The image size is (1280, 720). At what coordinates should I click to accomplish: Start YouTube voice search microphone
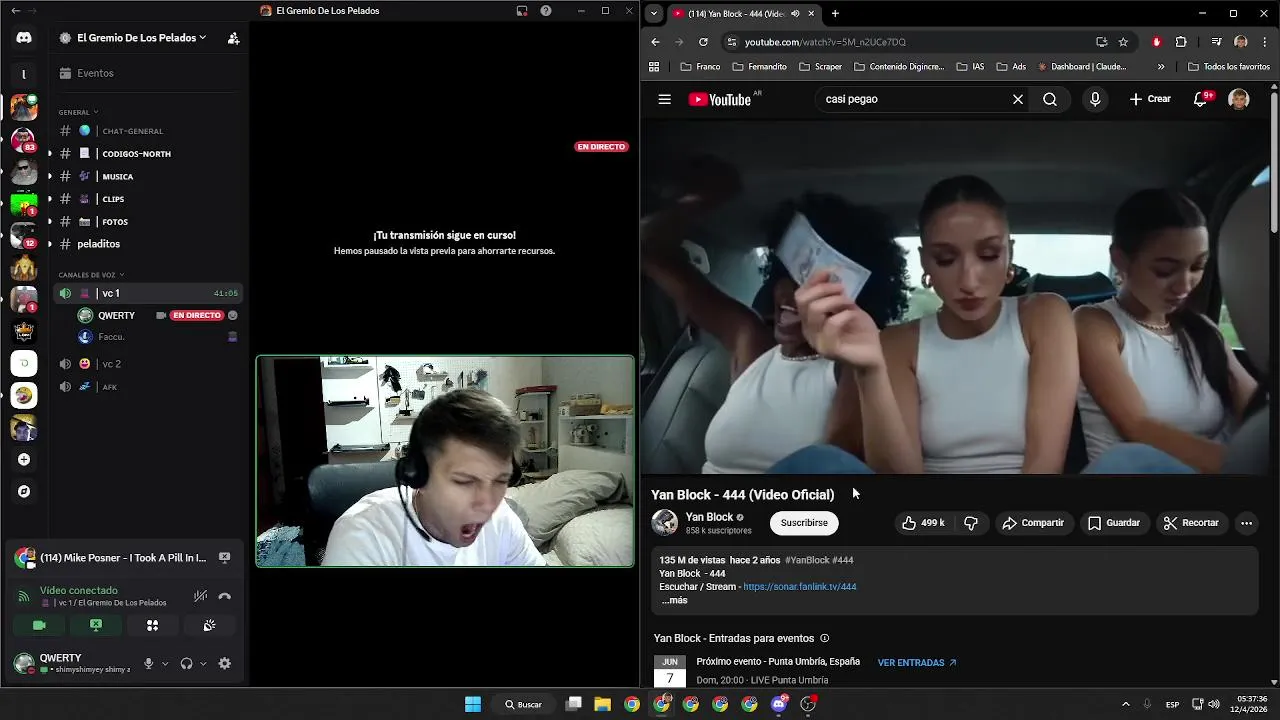[1095, 99]
